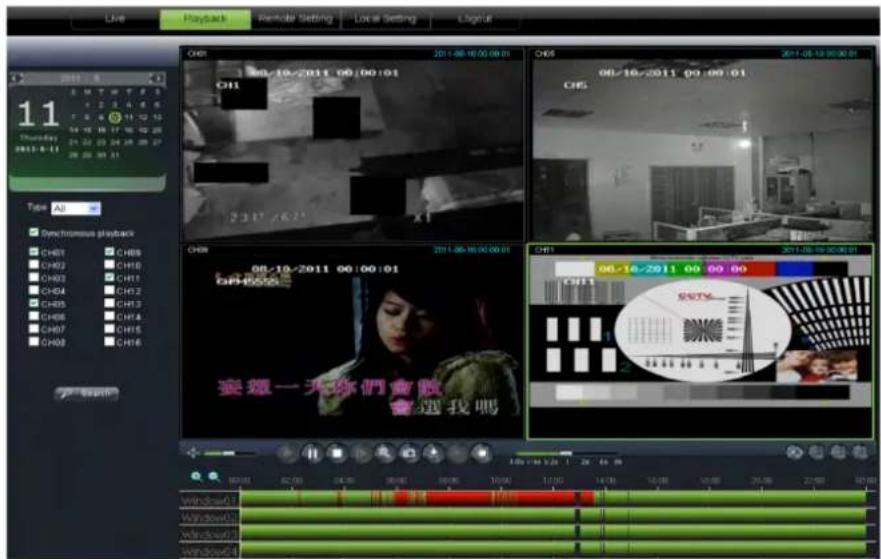The image size is (881, 559).
Task: Check the CH13 channel checkbox
Action: pos(110,303)
